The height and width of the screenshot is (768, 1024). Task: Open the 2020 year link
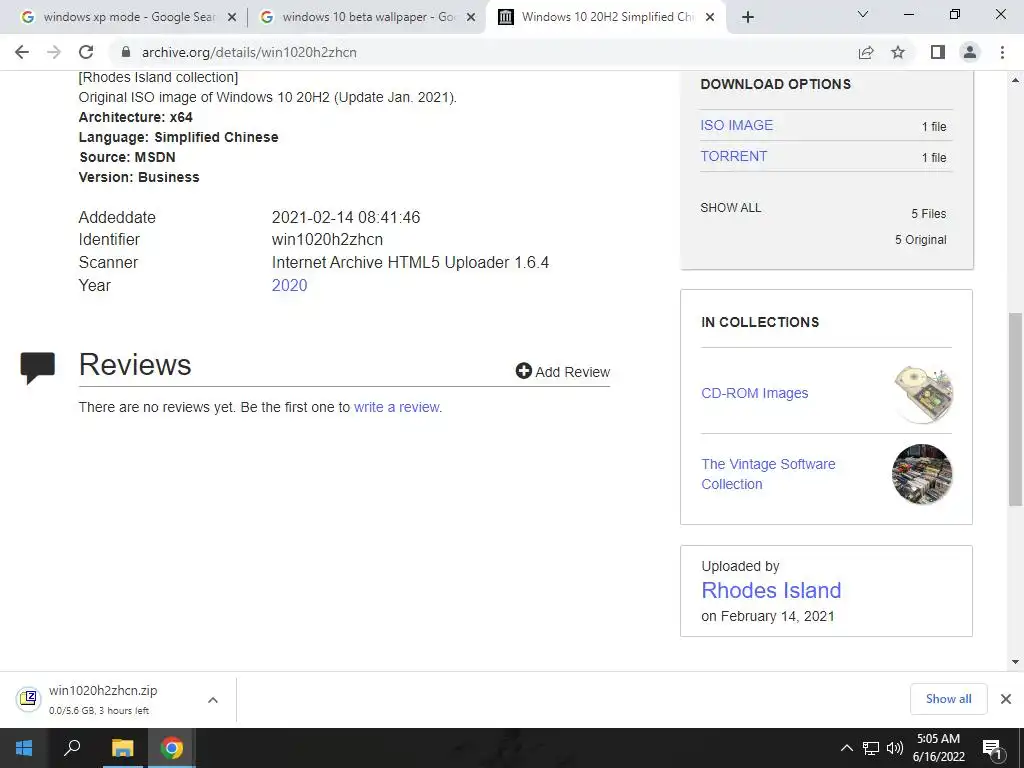289,285
